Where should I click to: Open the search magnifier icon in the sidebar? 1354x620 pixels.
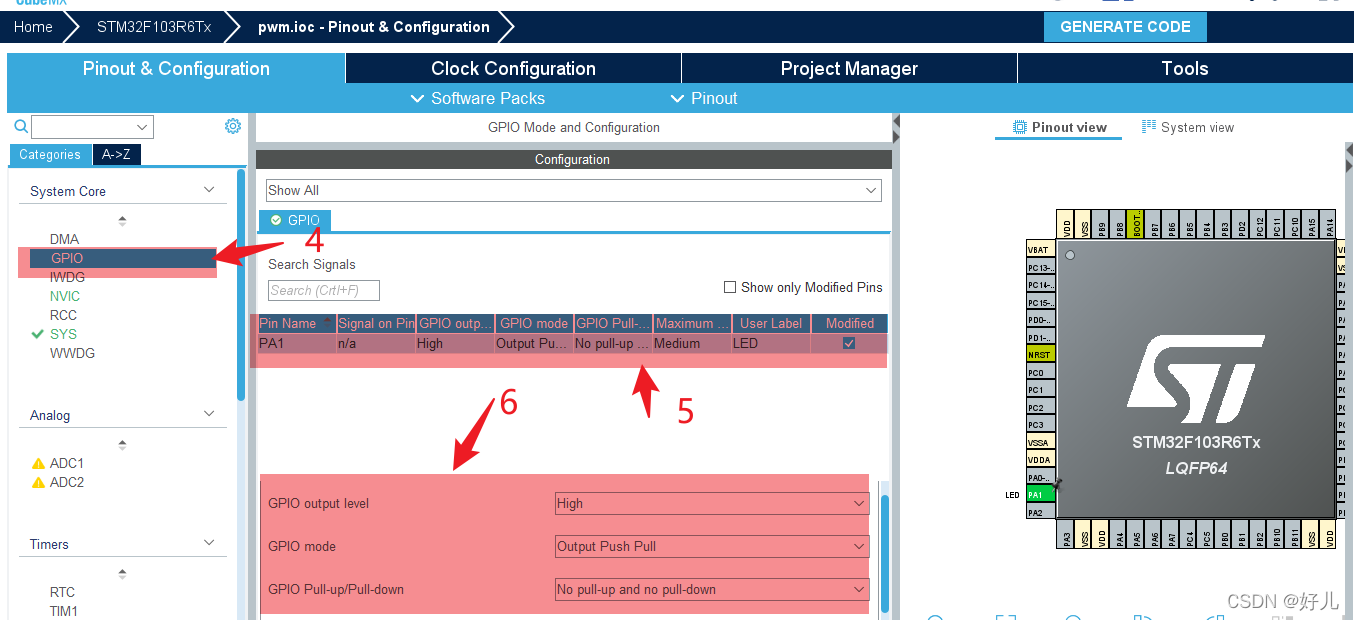pyautogui.click(x=20, y=126)
